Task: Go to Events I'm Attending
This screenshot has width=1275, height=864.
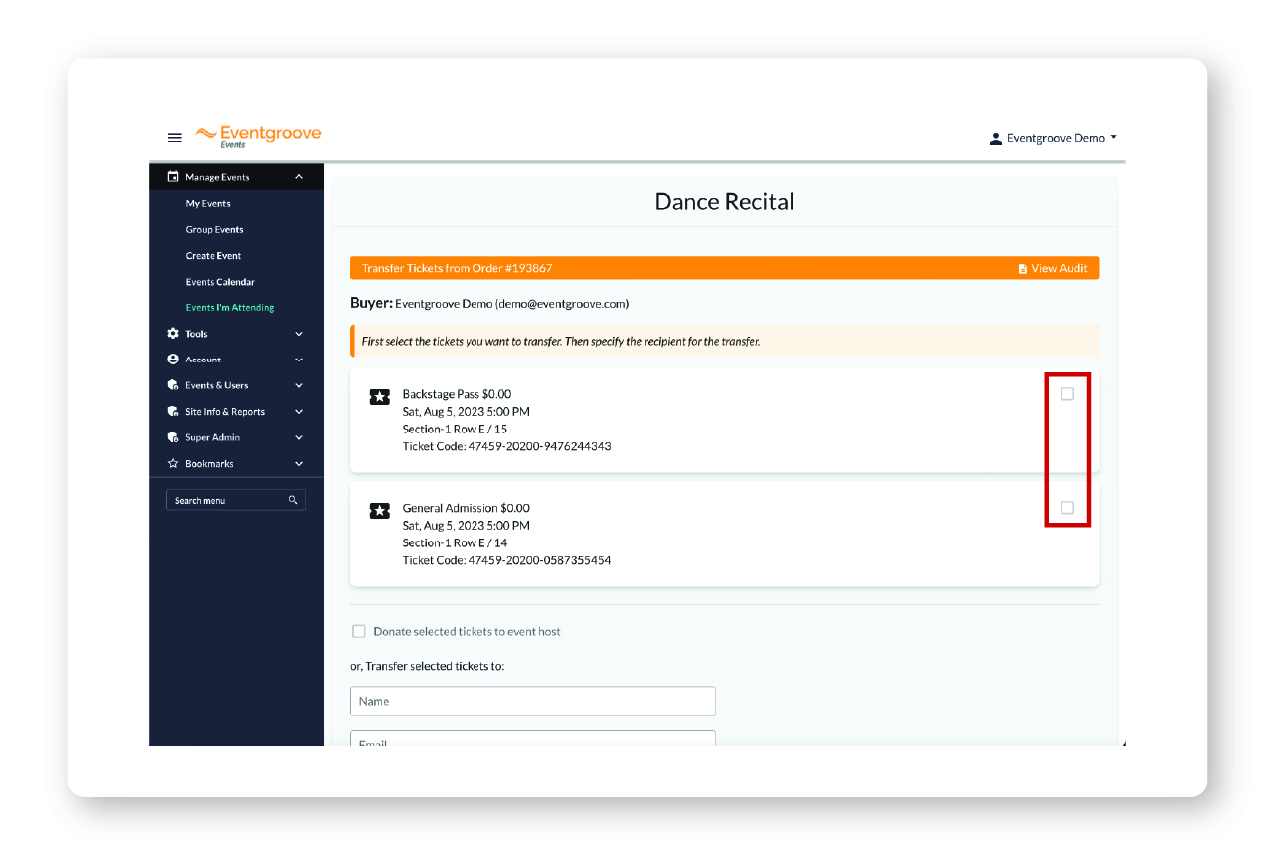Action: click(230, 308)
